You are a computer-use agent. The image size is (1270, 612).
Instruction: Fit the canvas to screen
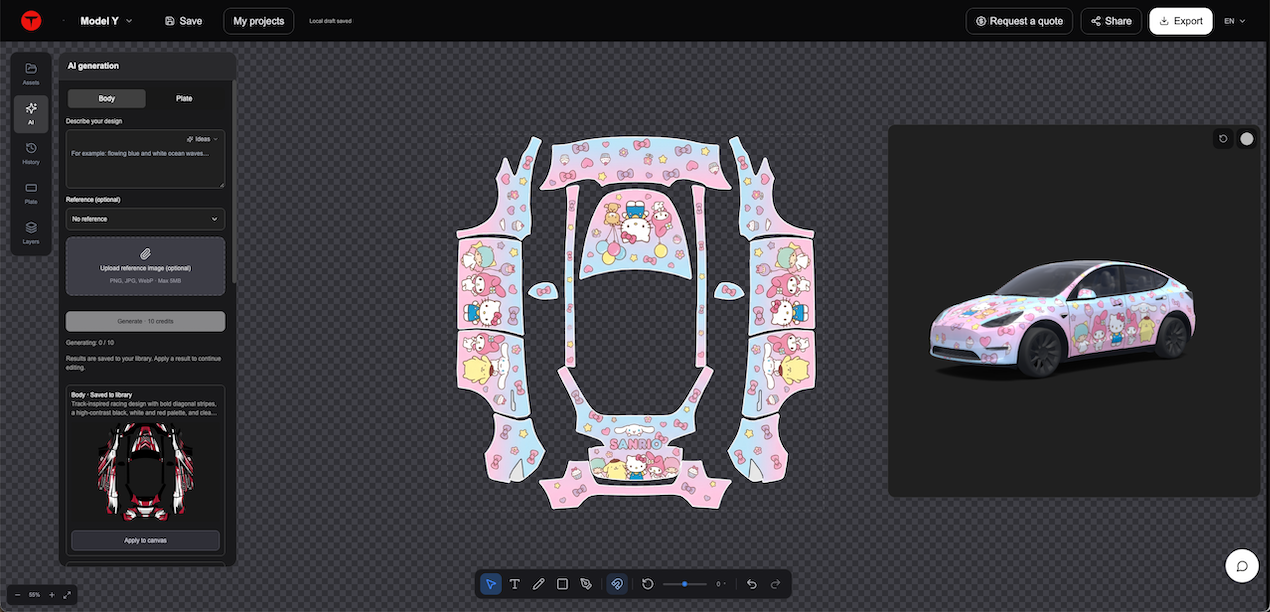point(67,595)
